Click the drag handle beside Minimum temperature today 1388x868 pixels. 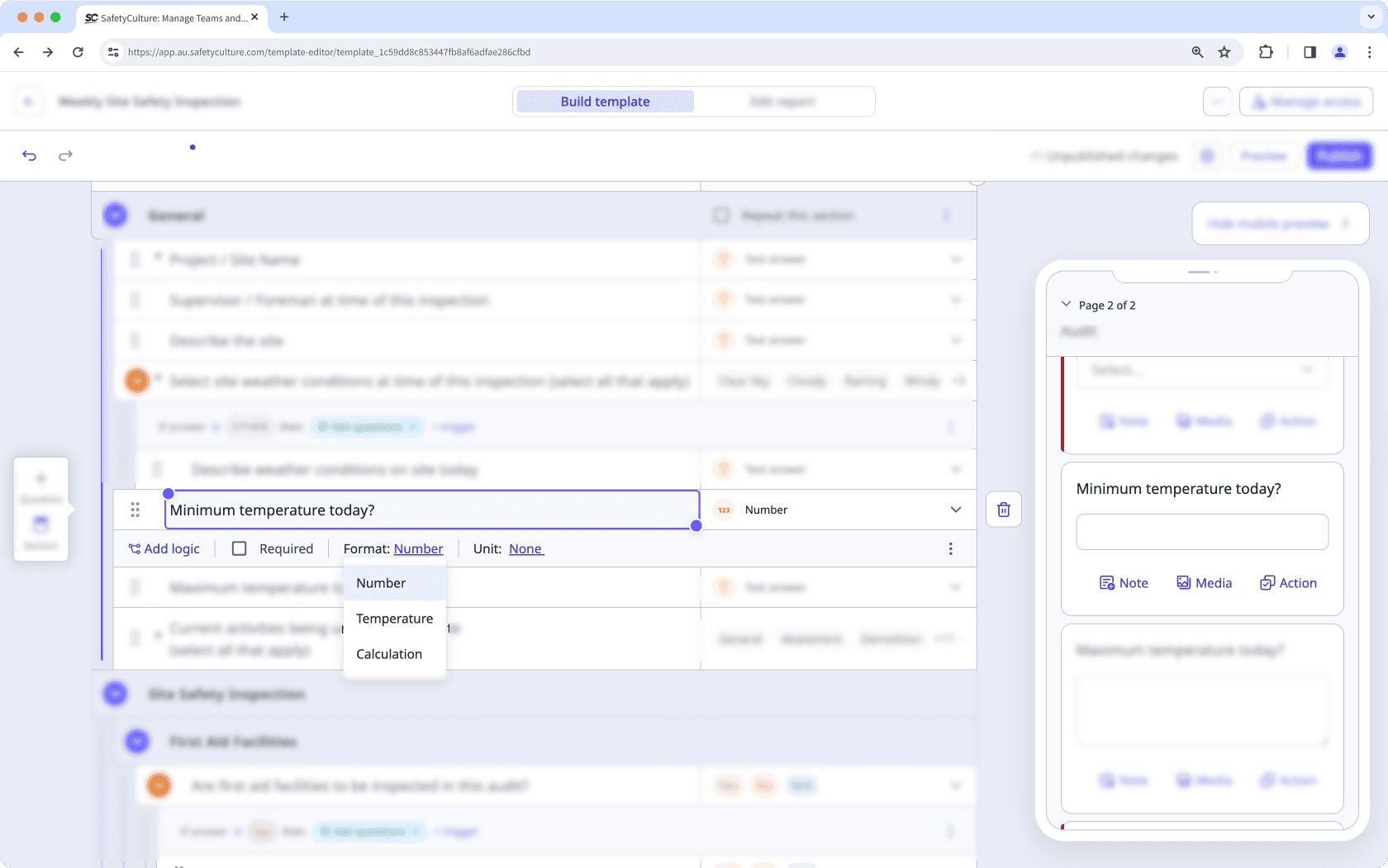tap(135, 510)
